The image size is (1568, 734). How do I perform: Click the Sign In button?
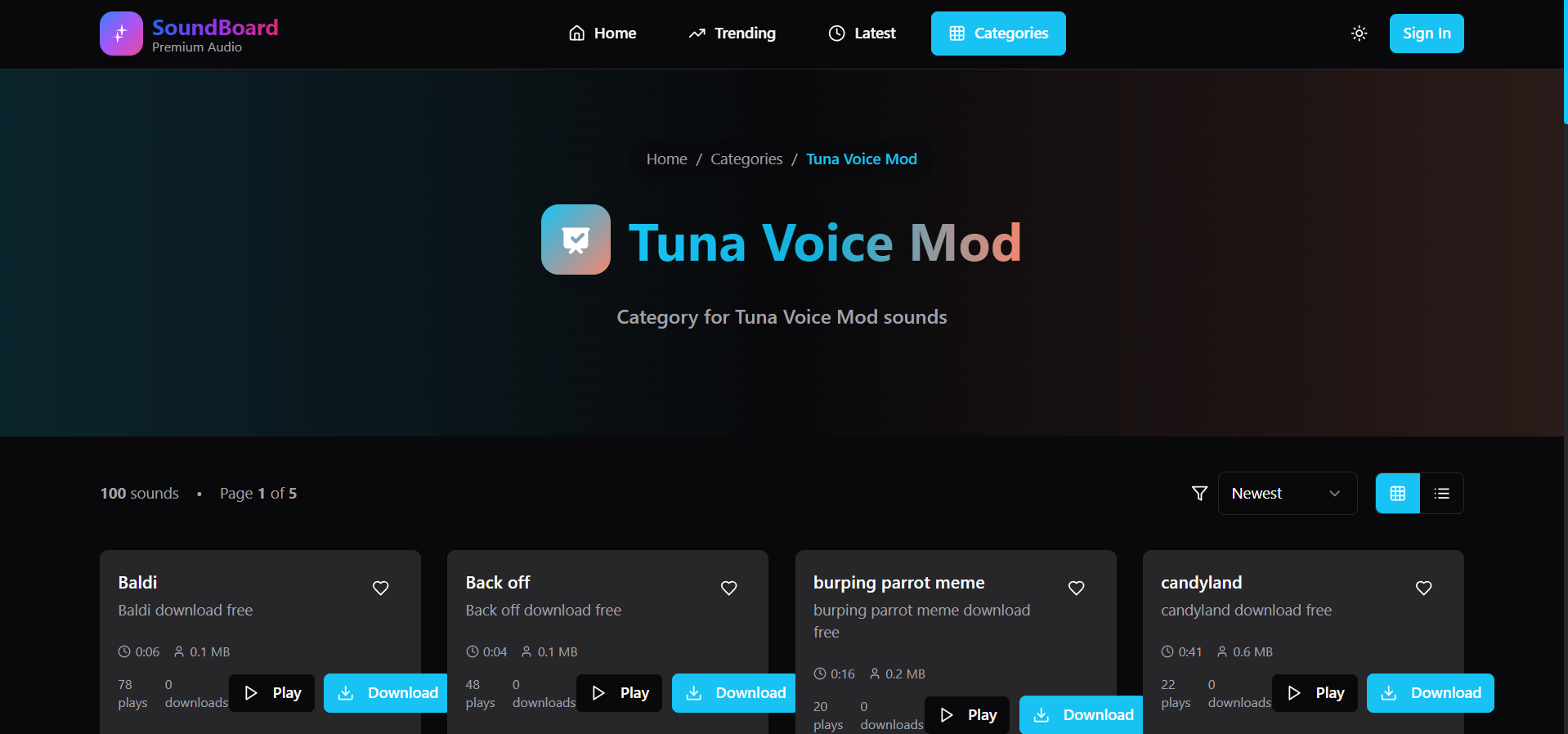(1427, 34)
